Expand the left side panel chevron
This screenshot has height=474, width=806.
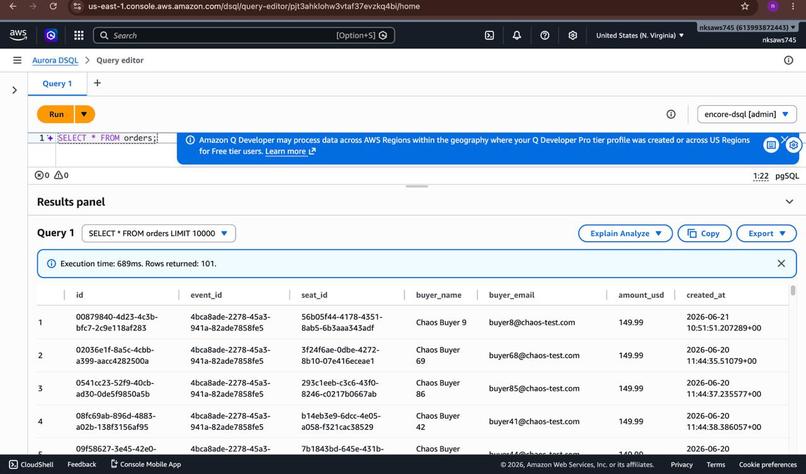tap(14, 90)
